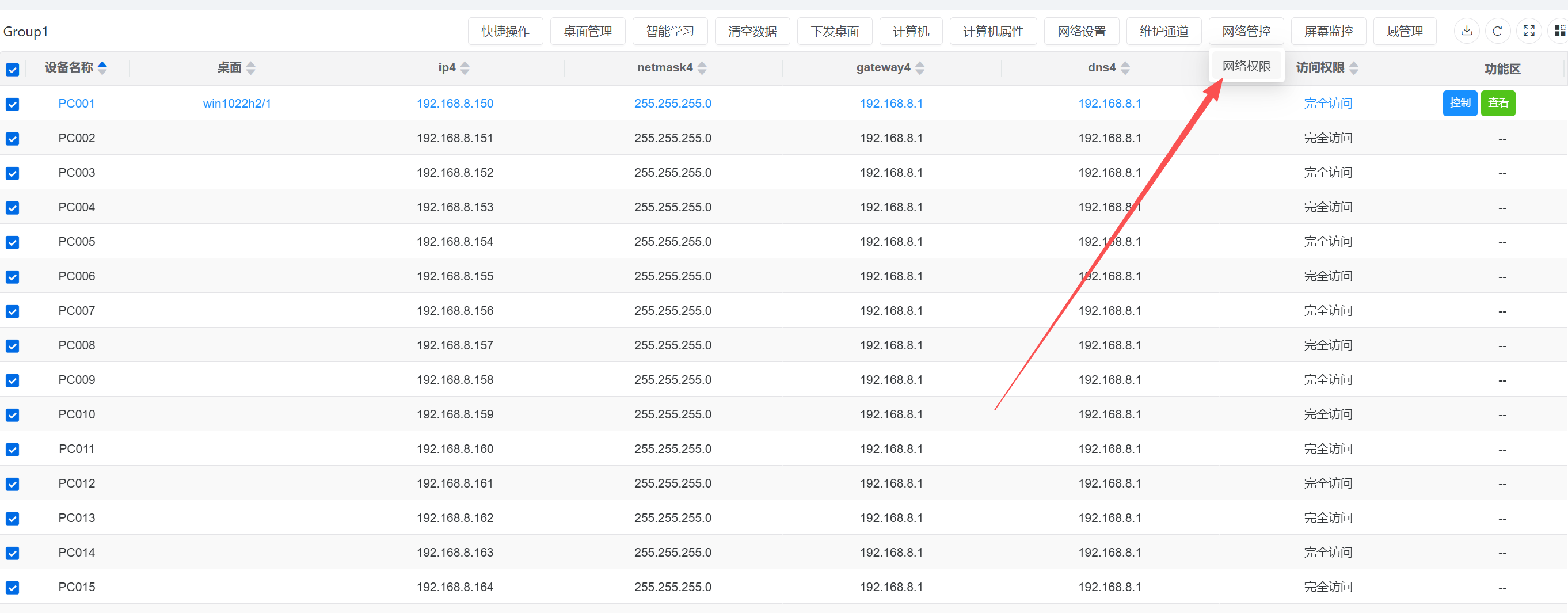
Task: Toggle the select-all header checkbox
Action: [x=12, y=70]
